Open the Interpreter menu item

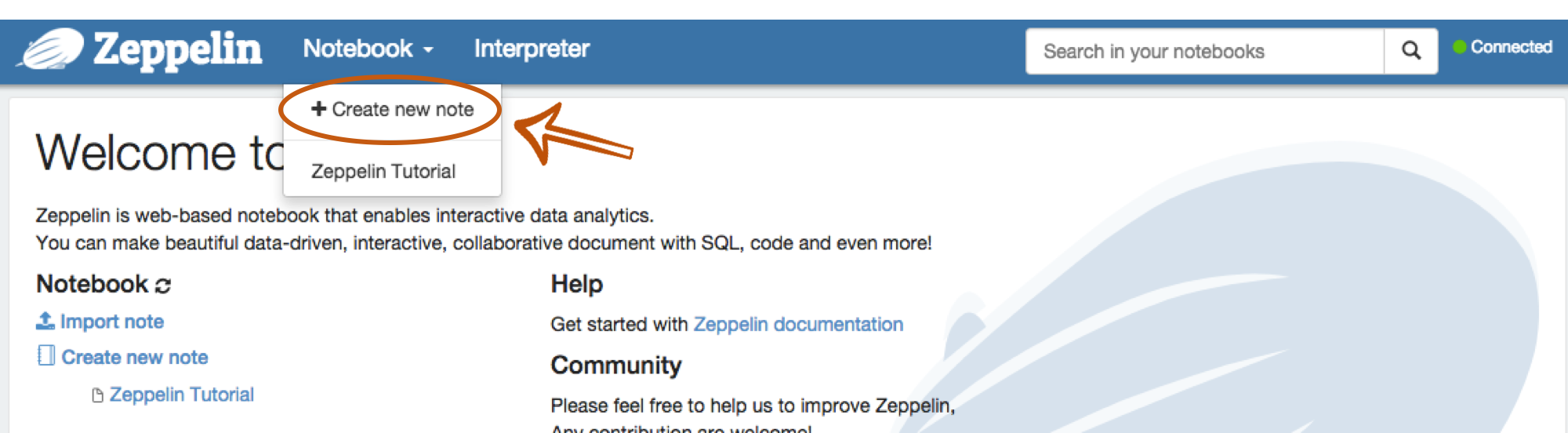click(x=532, y=49)
